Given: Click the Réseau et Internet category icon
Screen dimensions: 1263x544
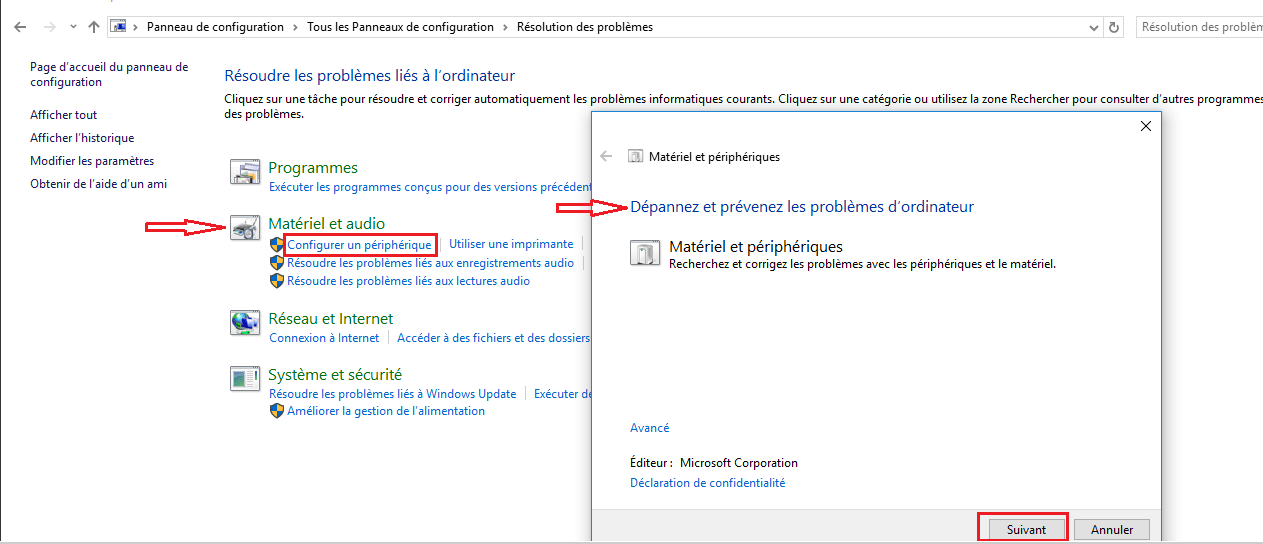Looking at the screenshot, I should tap(245, 322).
